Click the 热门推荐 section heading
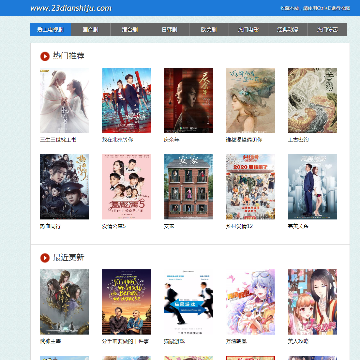This screenshot has width=360, height=360. click(x=68, y=56)
